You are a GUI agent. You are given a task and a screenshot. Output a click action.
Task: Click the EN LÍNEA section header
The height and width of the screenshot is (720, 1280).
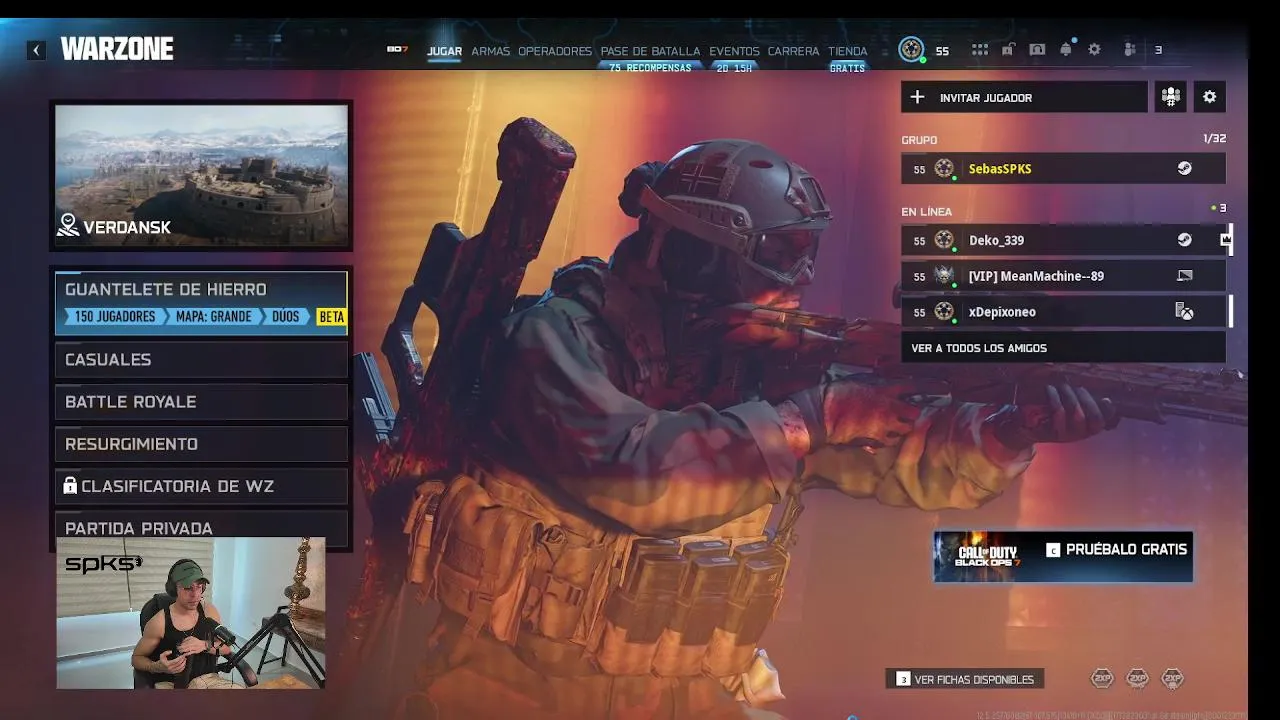pyautogui.click(x=926, y=212)
